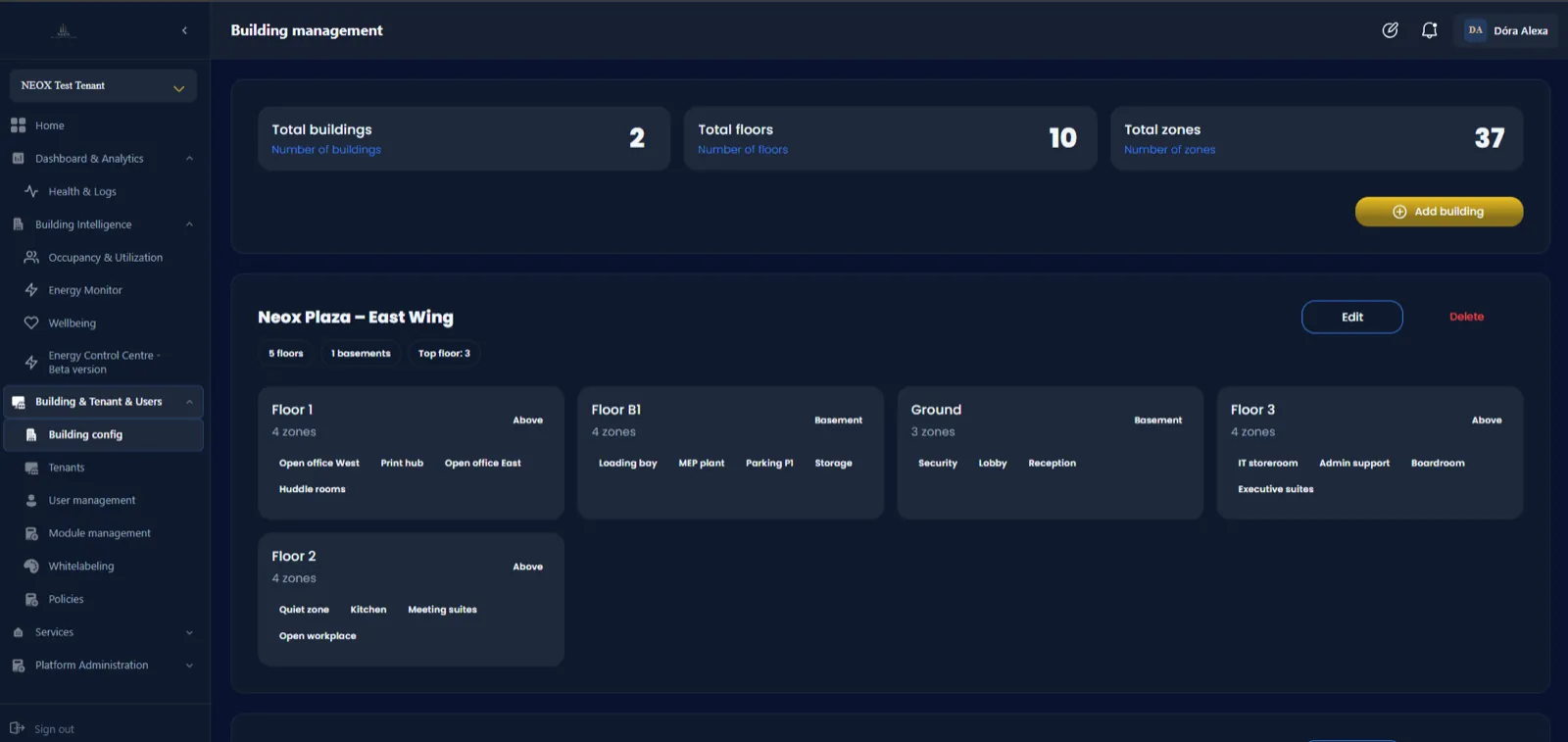Click the Add building button
This screenshot has width=1568, height=742.
pos(1439,211)
